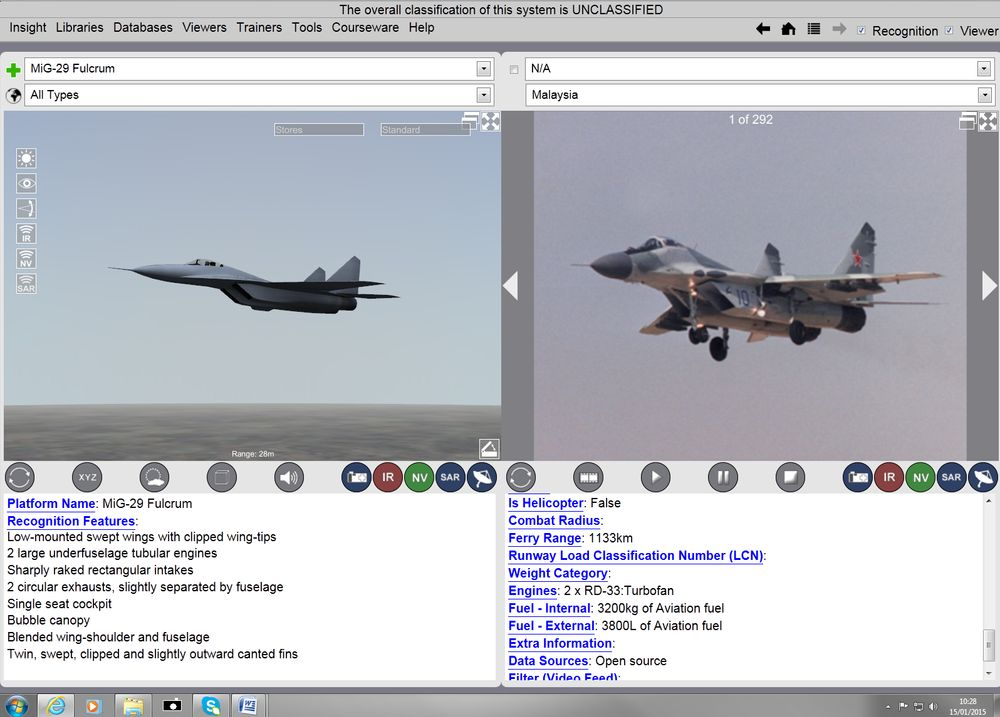Click the sun lighting icon in 3D viewer

26,158
